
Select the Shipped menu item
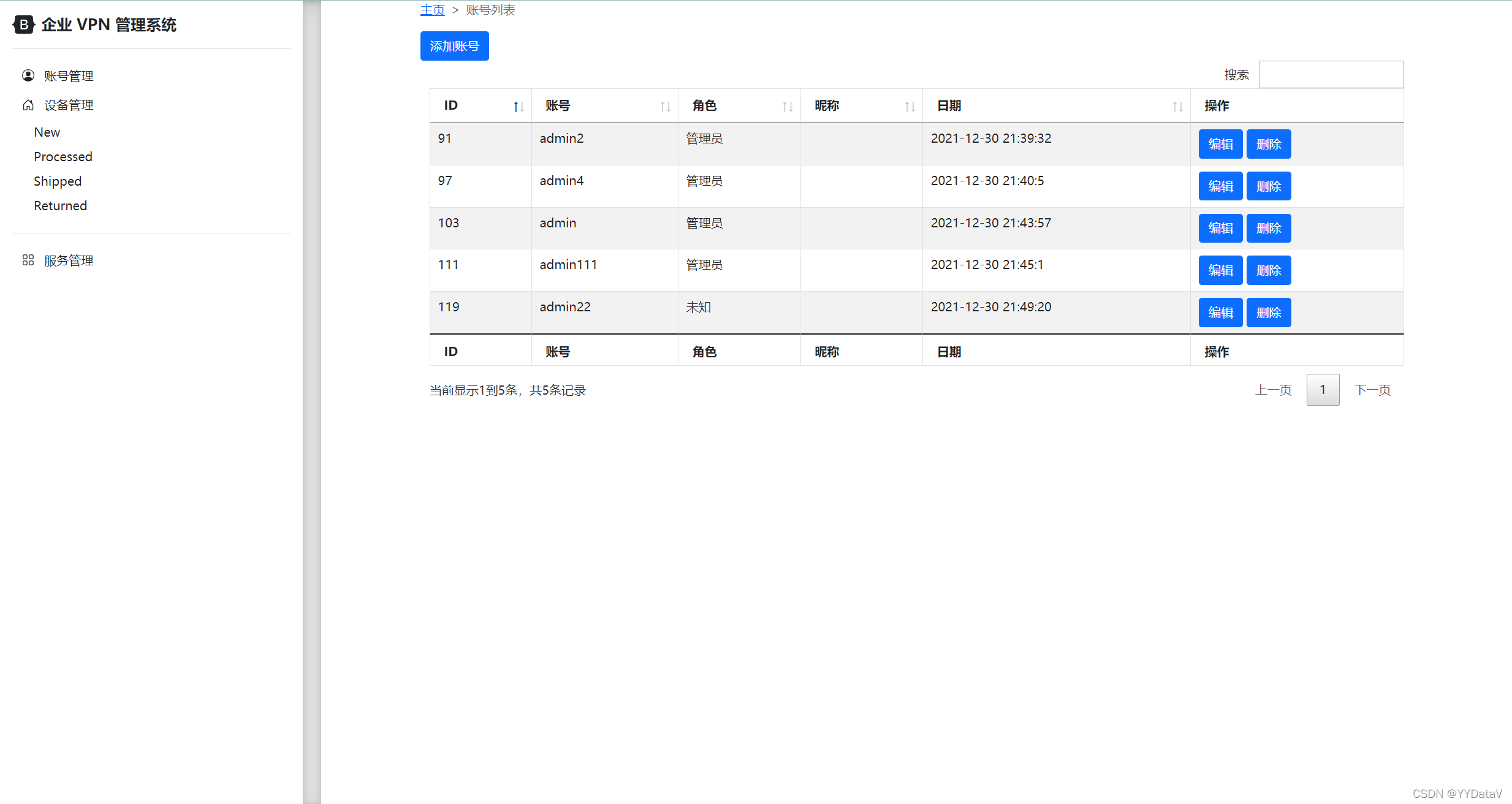pos(58,181)
